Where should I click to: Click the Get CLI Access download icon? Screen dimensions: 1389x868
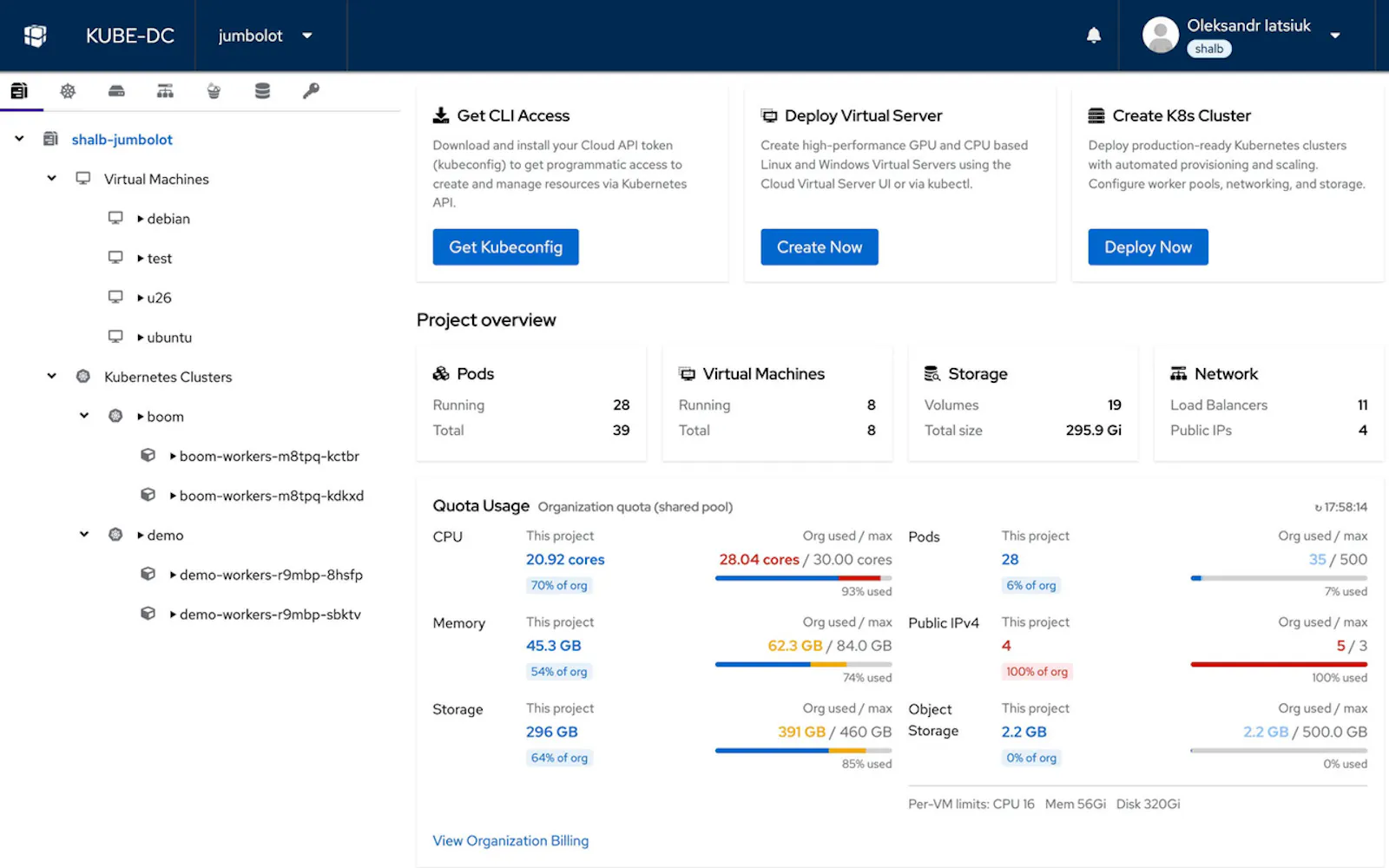click(441, 115)
